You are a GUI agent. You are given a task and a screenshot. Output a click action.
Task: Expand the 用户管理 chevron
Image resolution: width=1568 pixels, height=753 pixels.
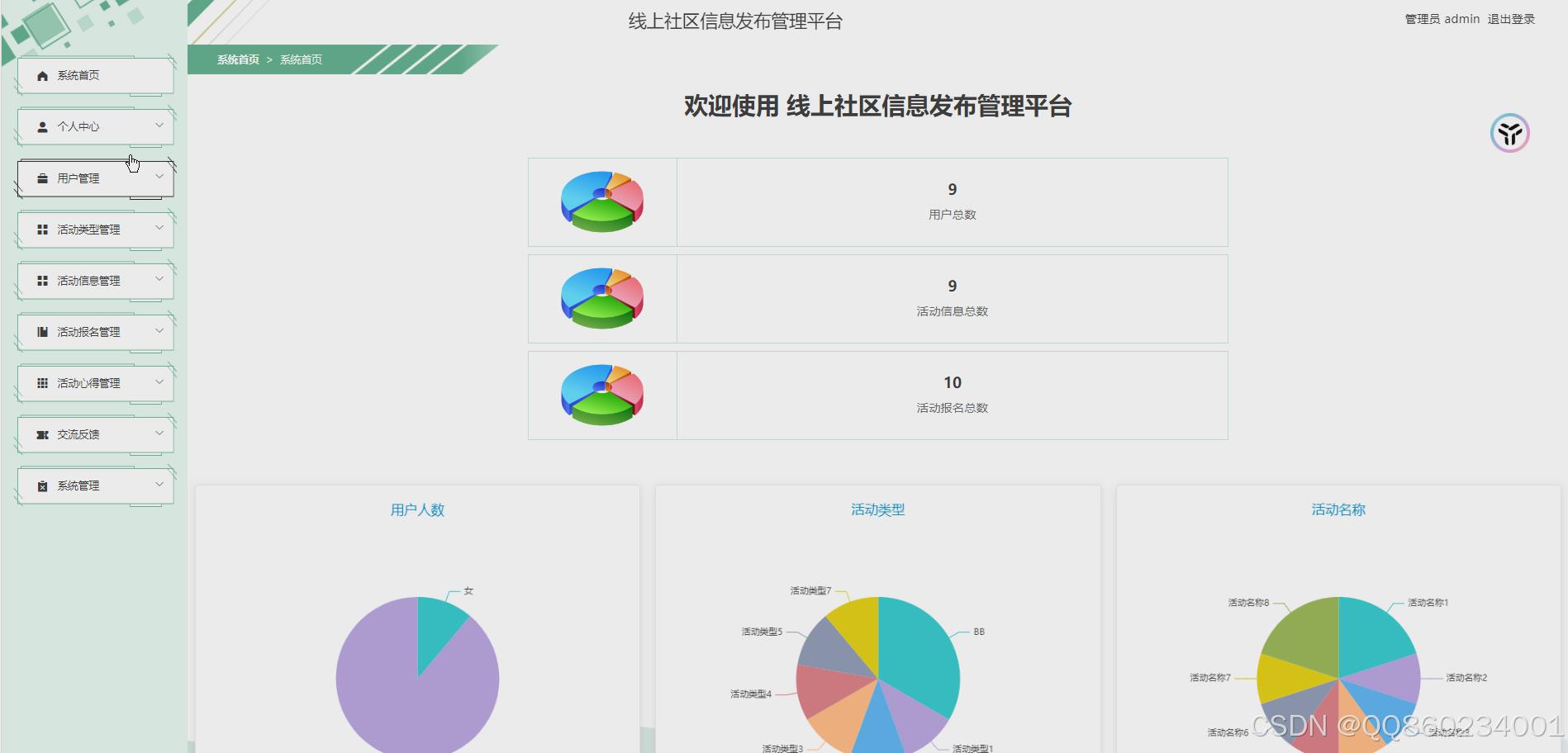point(159,177)
